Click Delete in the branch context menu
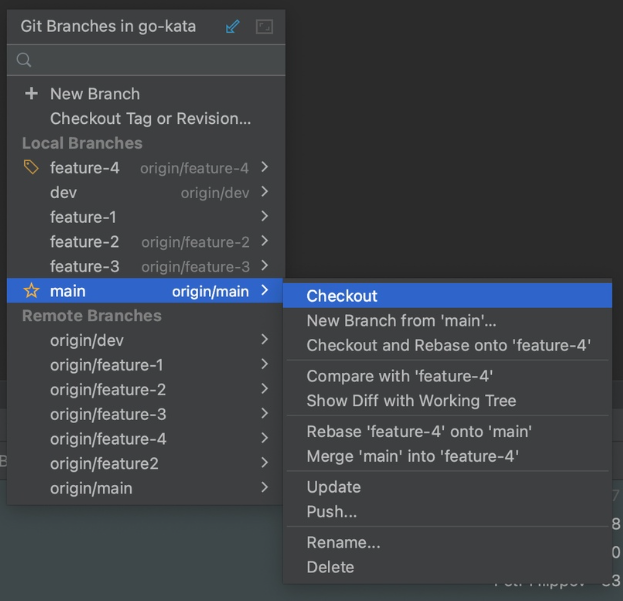This screenshot has height=601, width=623. (x=330, y=567)
